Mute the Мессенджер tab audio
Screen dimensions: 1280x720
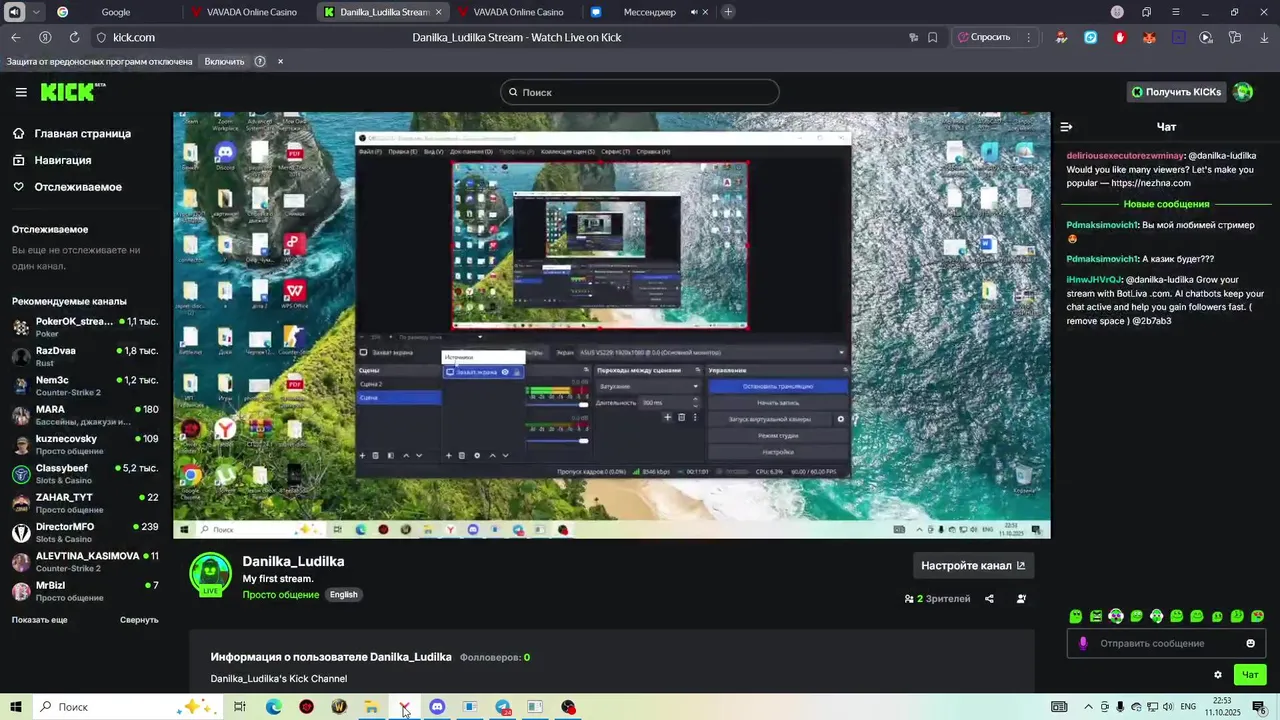click(x=694, y=12)
